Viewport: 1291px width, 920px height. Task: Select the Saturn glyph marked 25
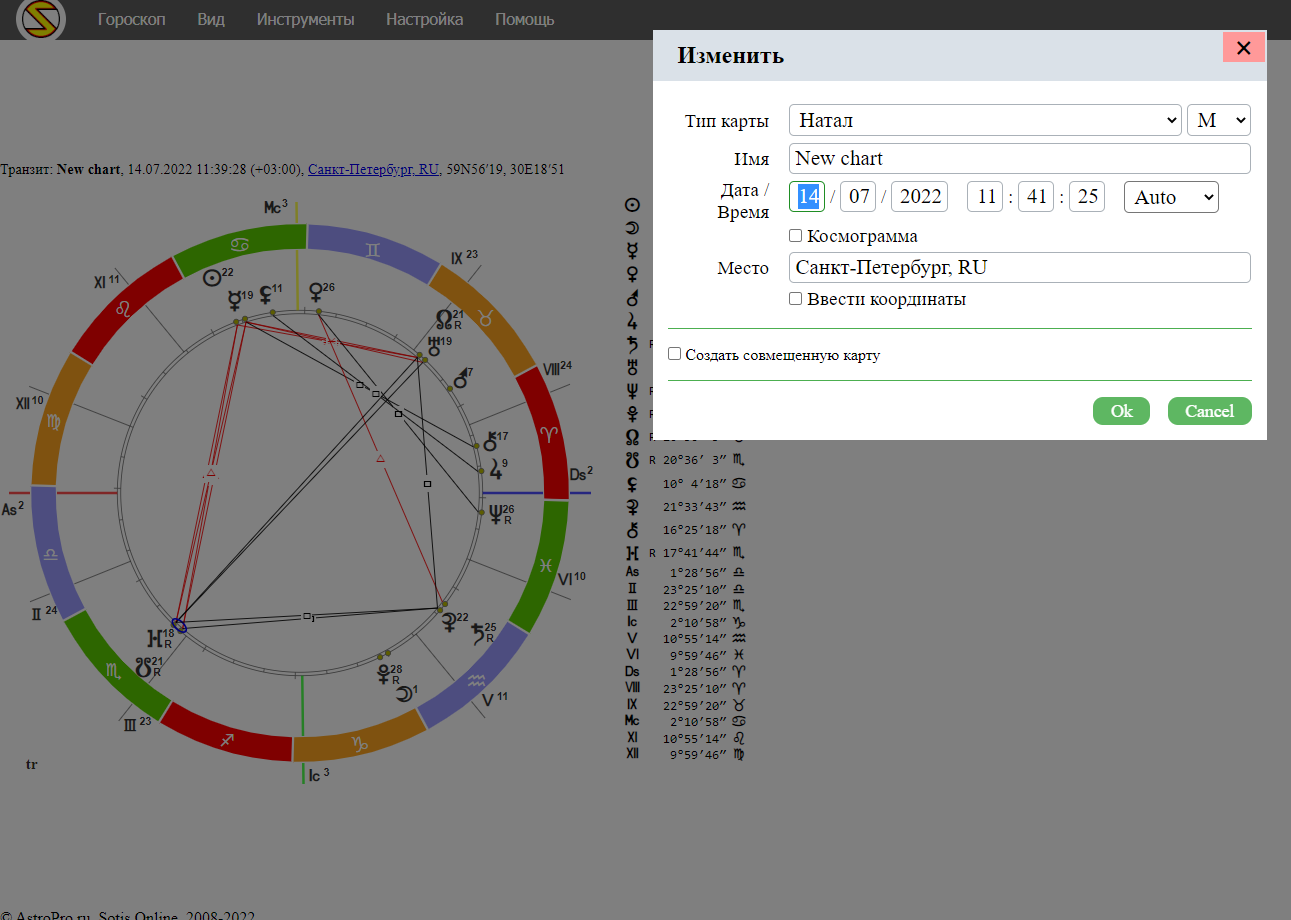pos(480,633)
